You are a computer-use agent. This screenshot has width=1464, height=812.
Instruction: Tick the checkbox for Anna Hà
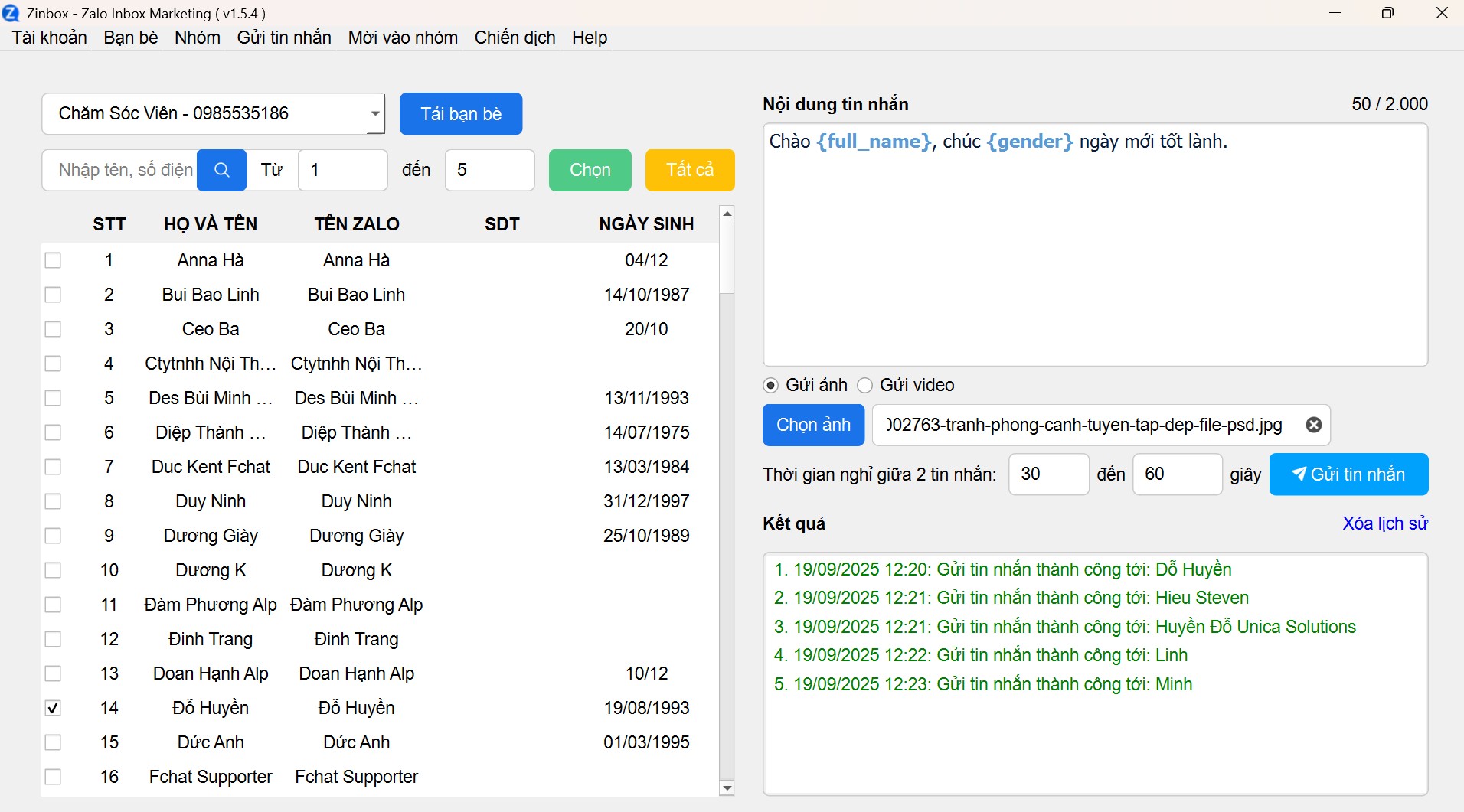pyautogui.click(x=53, y=260)
